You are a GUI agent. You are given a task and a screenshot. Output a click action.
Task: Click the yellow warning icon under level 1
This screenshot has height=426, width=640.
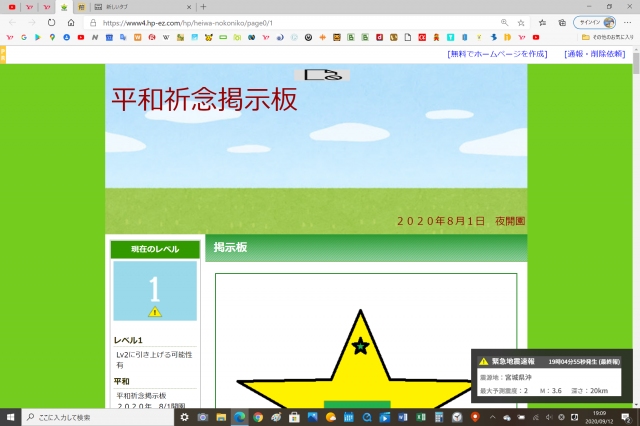pos(154,312)
